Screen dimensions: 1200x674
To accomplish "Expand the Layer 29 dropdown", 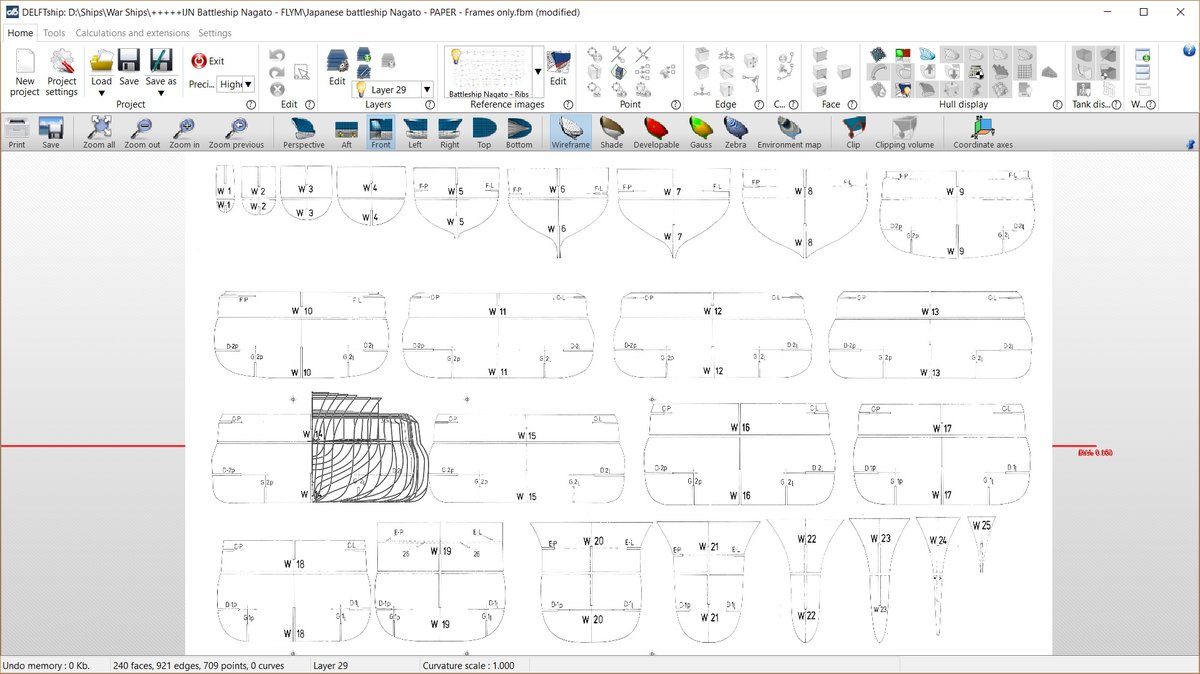I will [427, 89].
